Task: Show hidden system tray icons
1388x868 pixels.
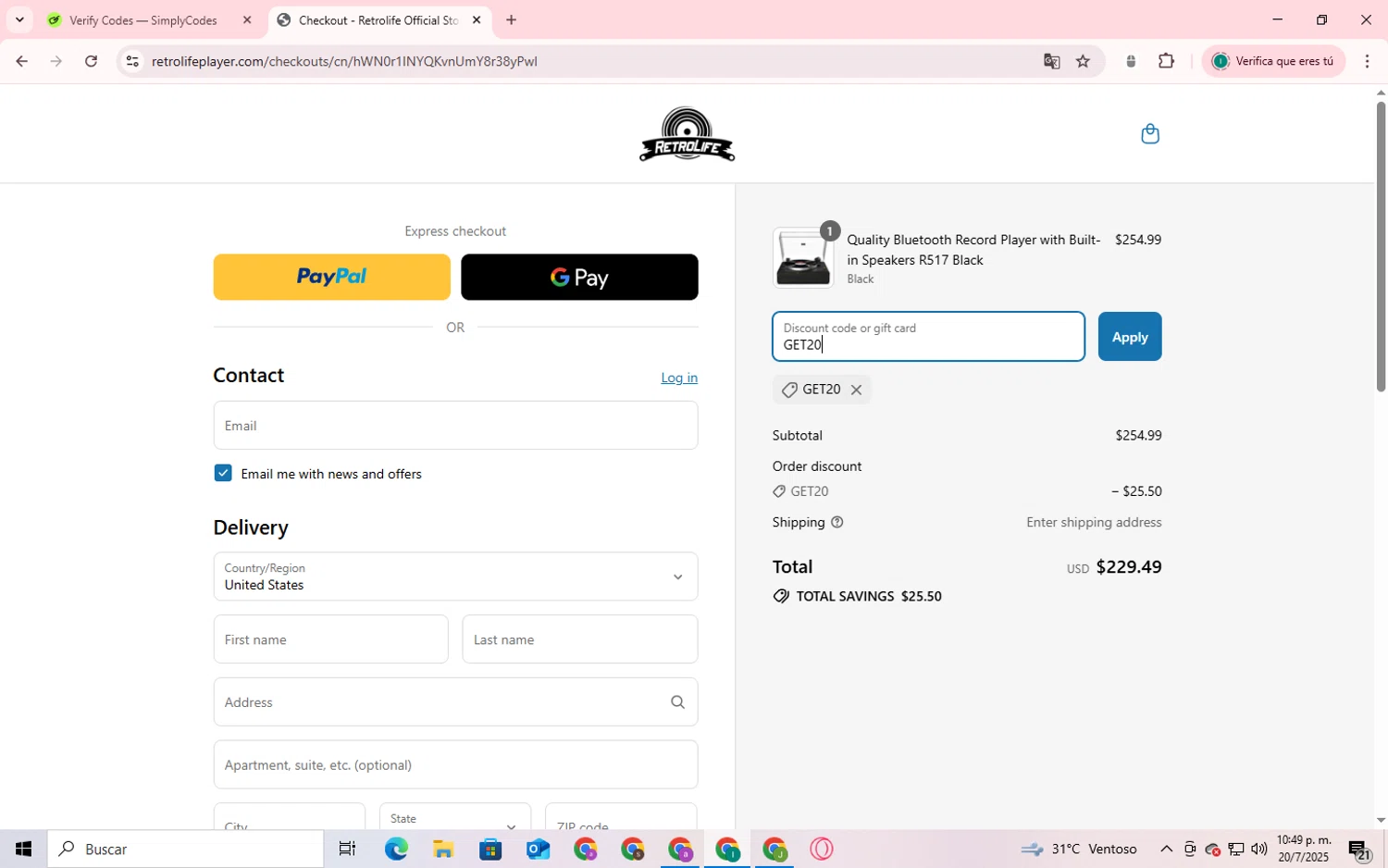Action: (1166, 849)
